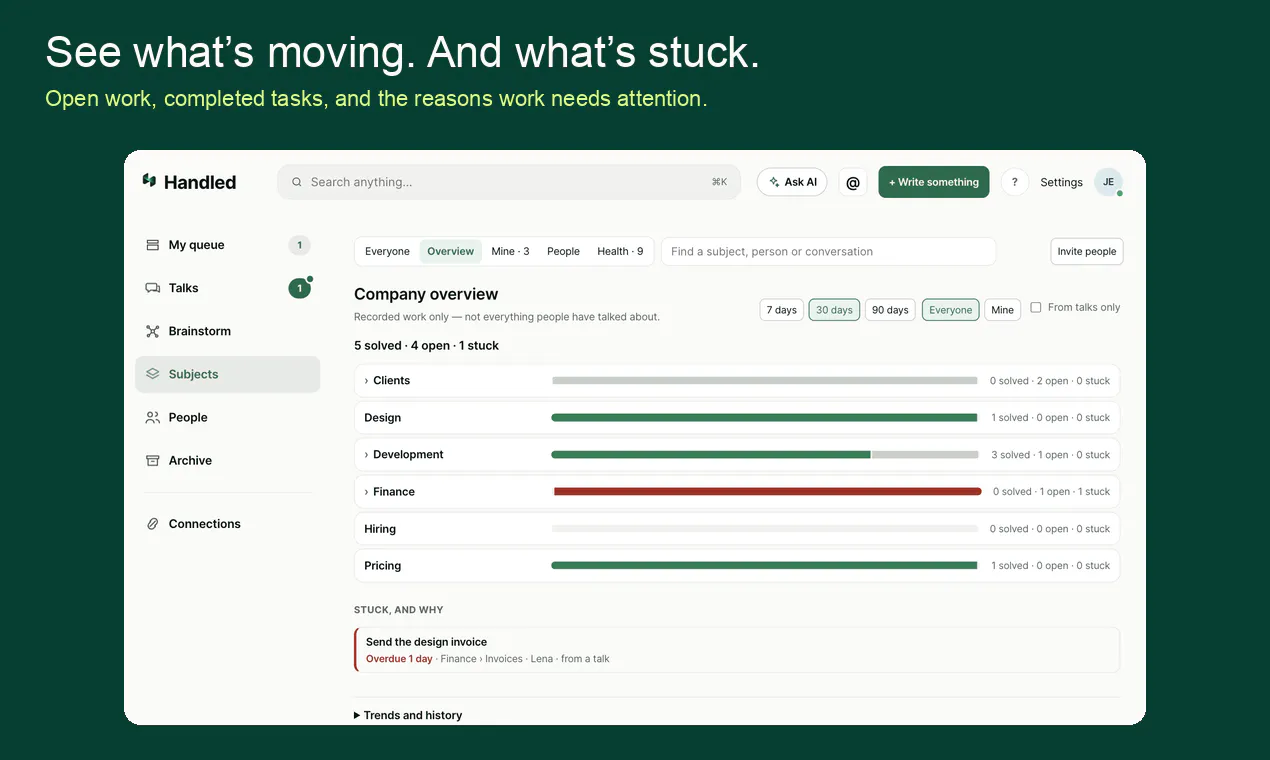Switch to the Health · 9 tab
This screenshot has height=760, width=1270.
coord(620,251)
